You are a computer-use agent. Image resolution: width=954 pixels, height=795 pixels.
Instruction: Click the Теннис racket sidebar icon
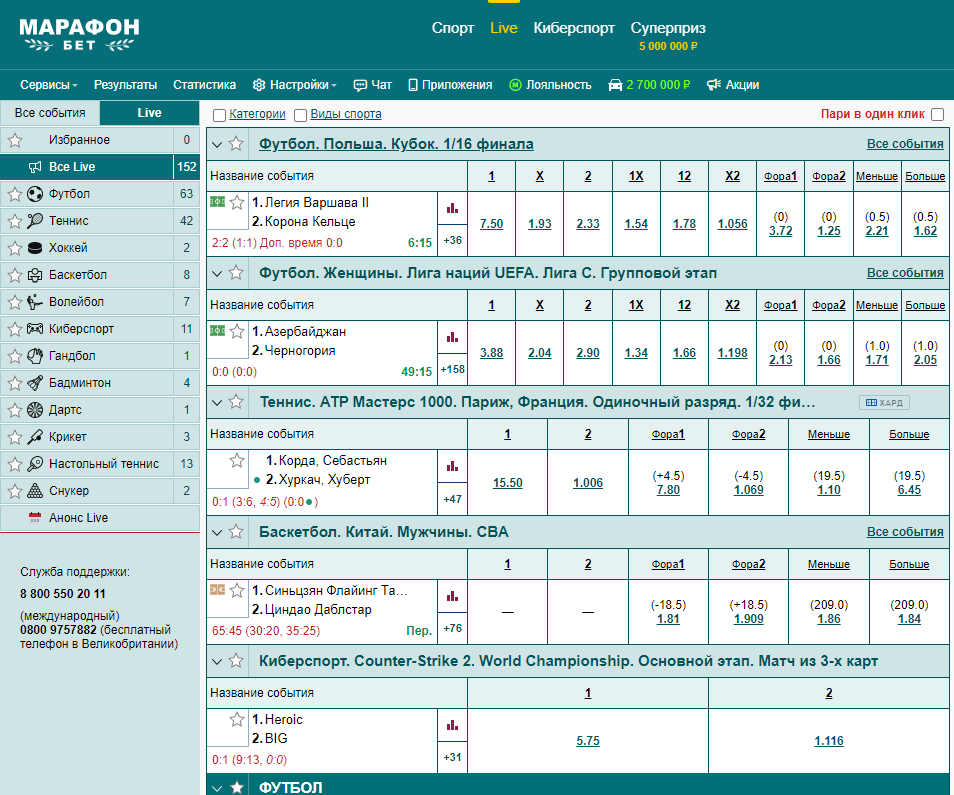(x=35, y=221)
